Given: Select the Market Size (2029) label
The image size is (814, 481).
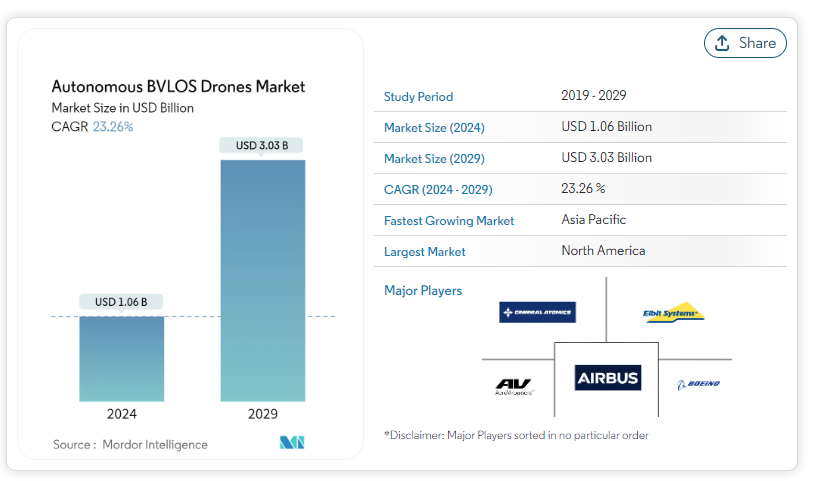Looking at the screenshot, I should pyautogui.click(x=433, y=158).
